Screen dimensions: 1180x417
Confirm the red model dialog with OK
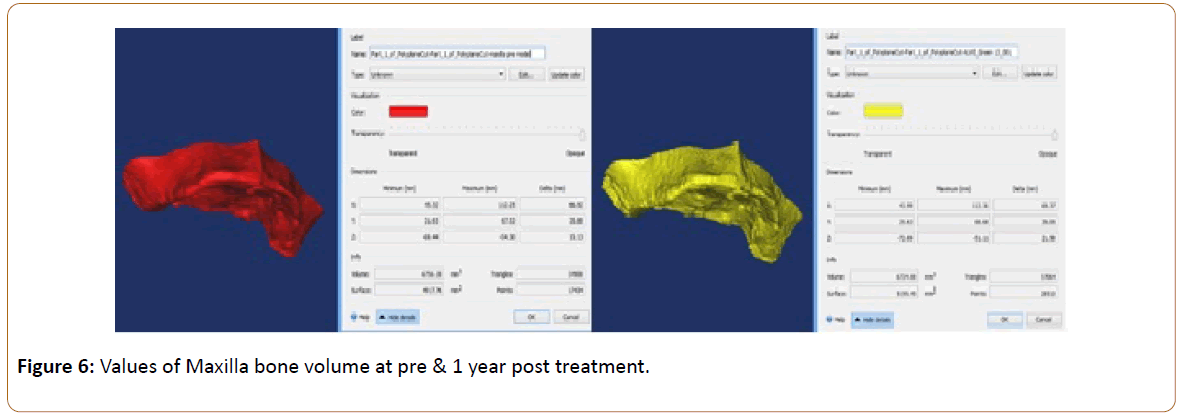coord(532,316)
